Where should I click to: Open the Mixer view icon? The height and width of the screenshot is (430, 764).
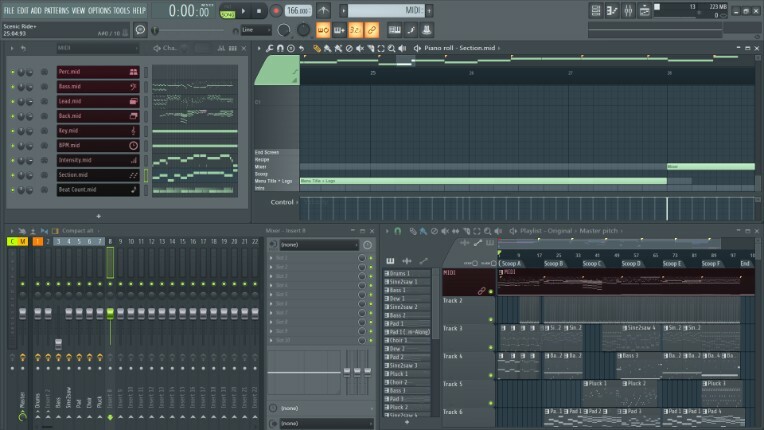(628, 10)
